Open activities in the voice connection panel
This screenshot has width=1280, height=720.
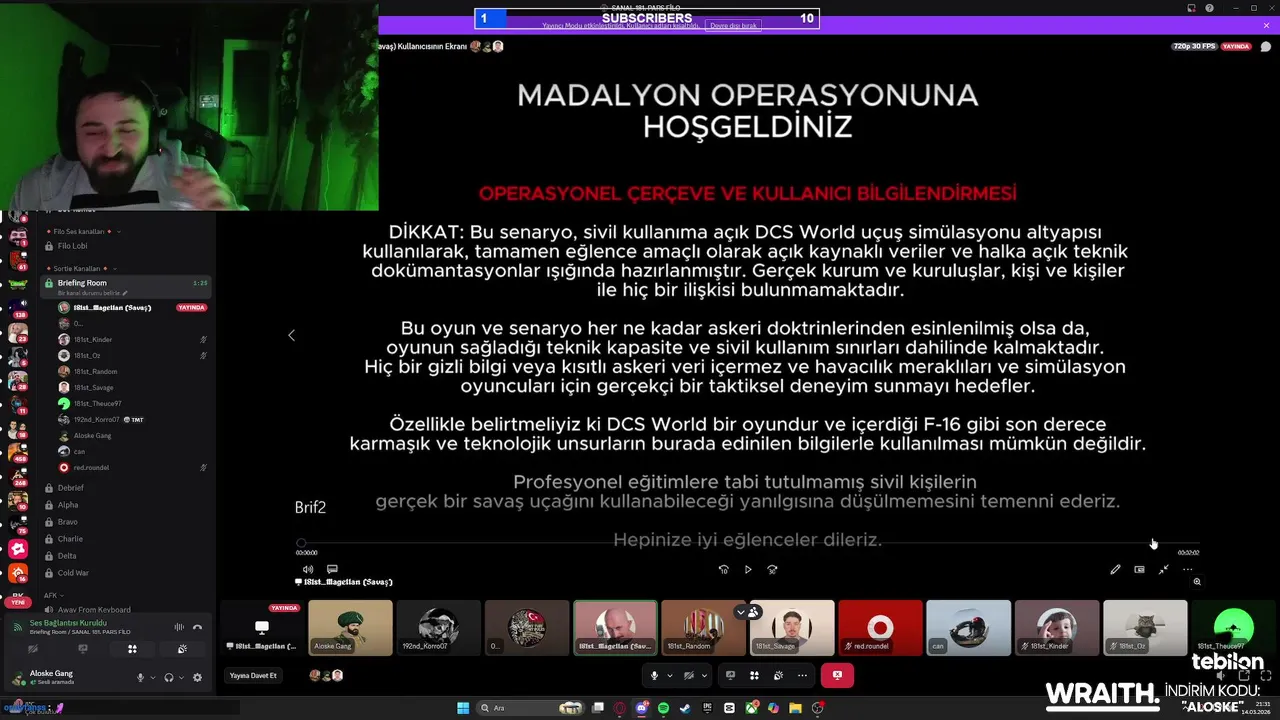[x=132, y=649]
